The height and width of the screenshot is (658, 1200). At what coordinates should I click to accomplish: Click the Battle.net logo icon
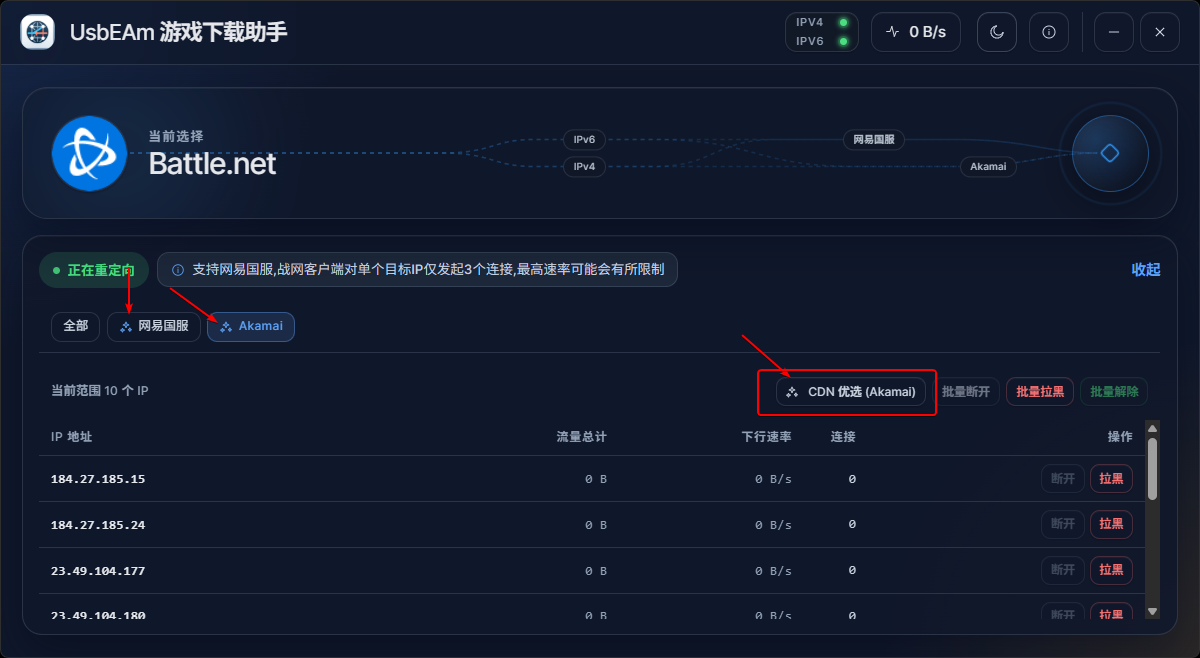[89, 153]
